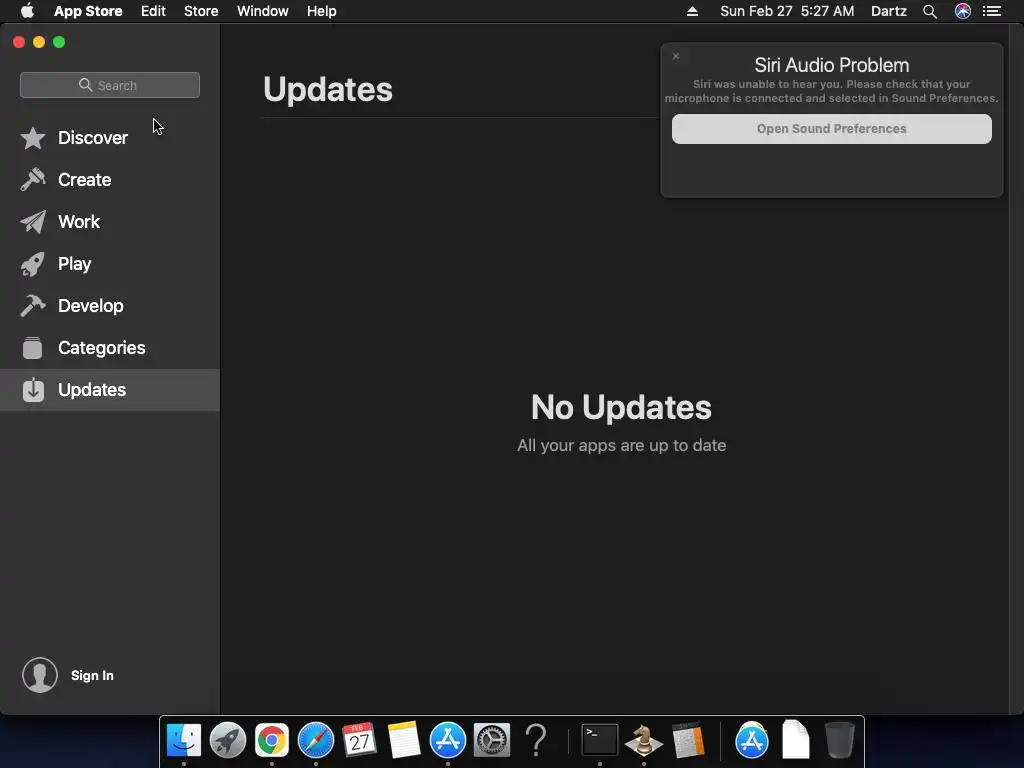The width and height of the screenshot is (1024, 768).
Task: Open the Help menu
Action: coord(322,11)
